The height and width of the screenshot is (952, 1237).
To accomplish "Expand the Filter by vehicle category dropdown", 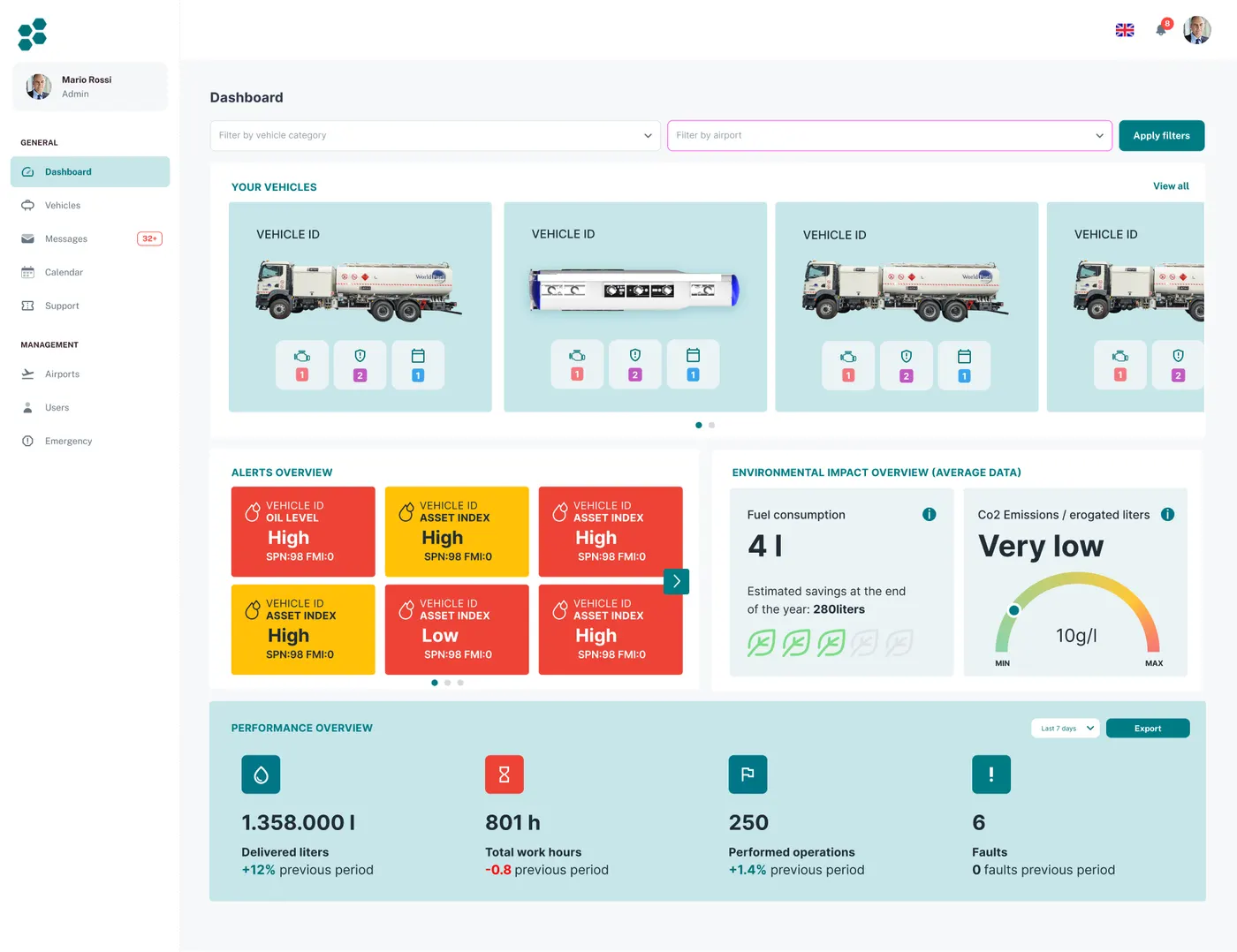I will coord(435,135).
